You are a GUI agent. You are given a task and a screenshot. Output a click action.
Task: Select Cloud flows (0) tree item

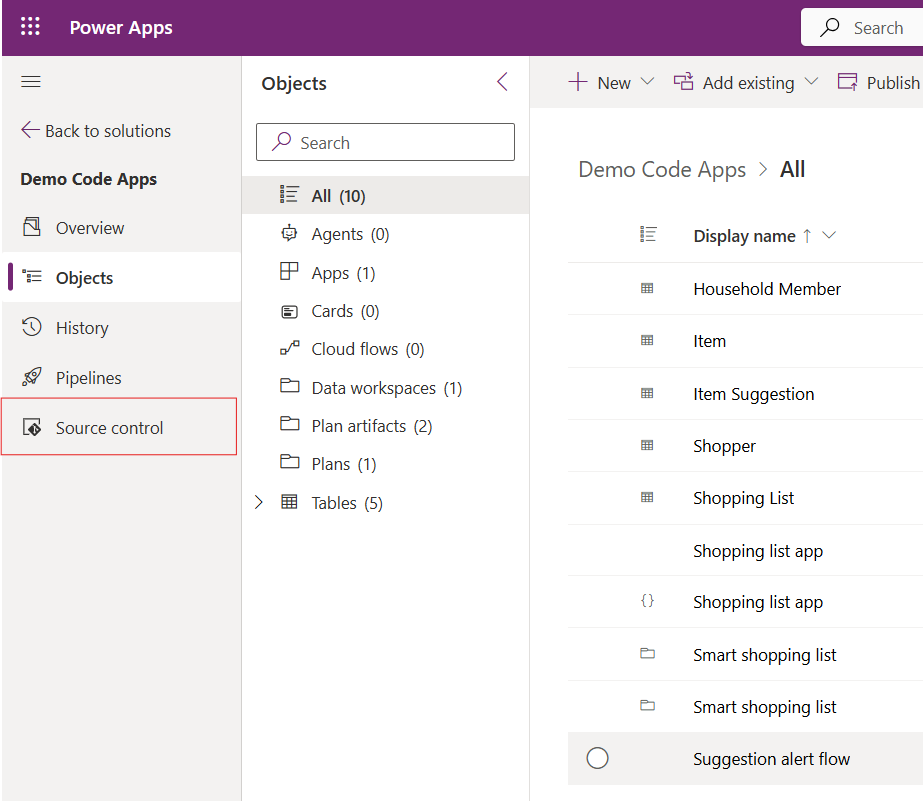pos(386,349)
